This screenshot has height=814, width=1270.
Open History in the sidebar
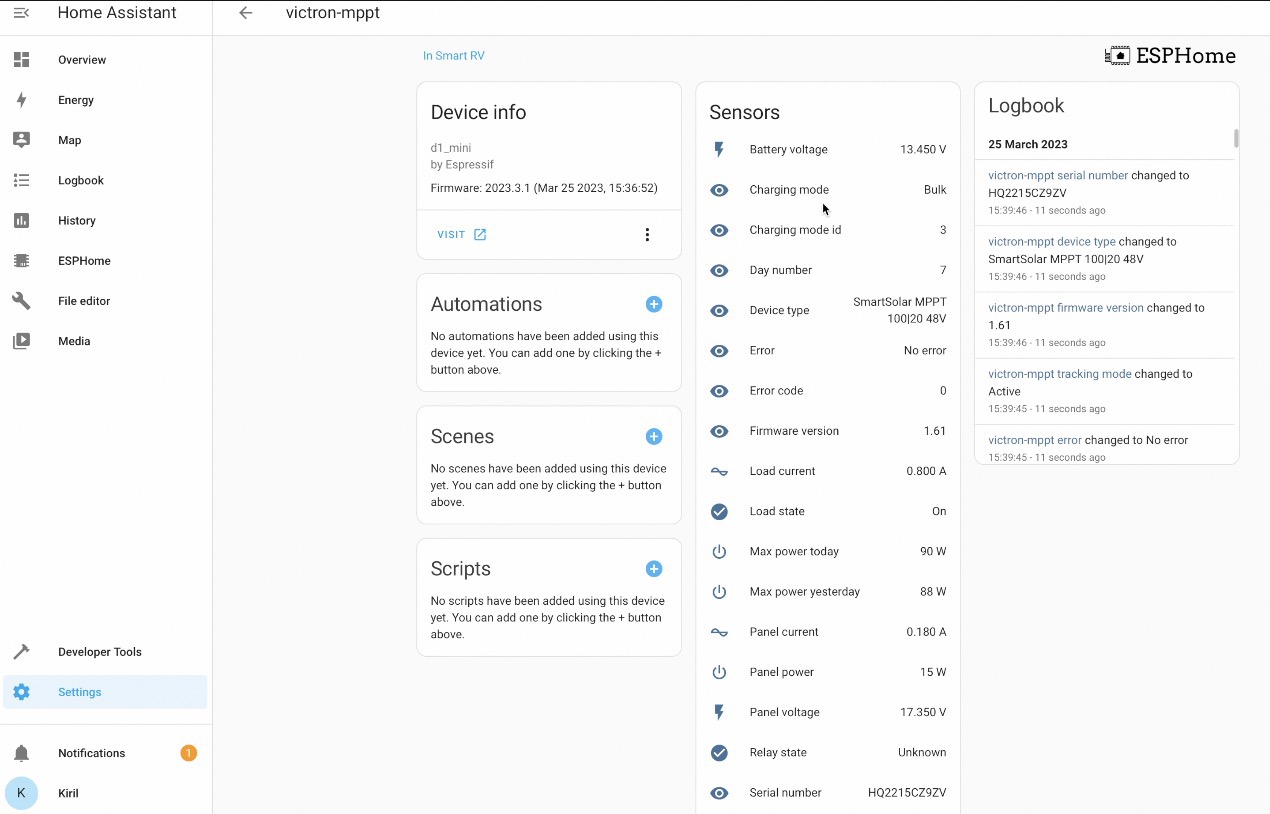106,220
